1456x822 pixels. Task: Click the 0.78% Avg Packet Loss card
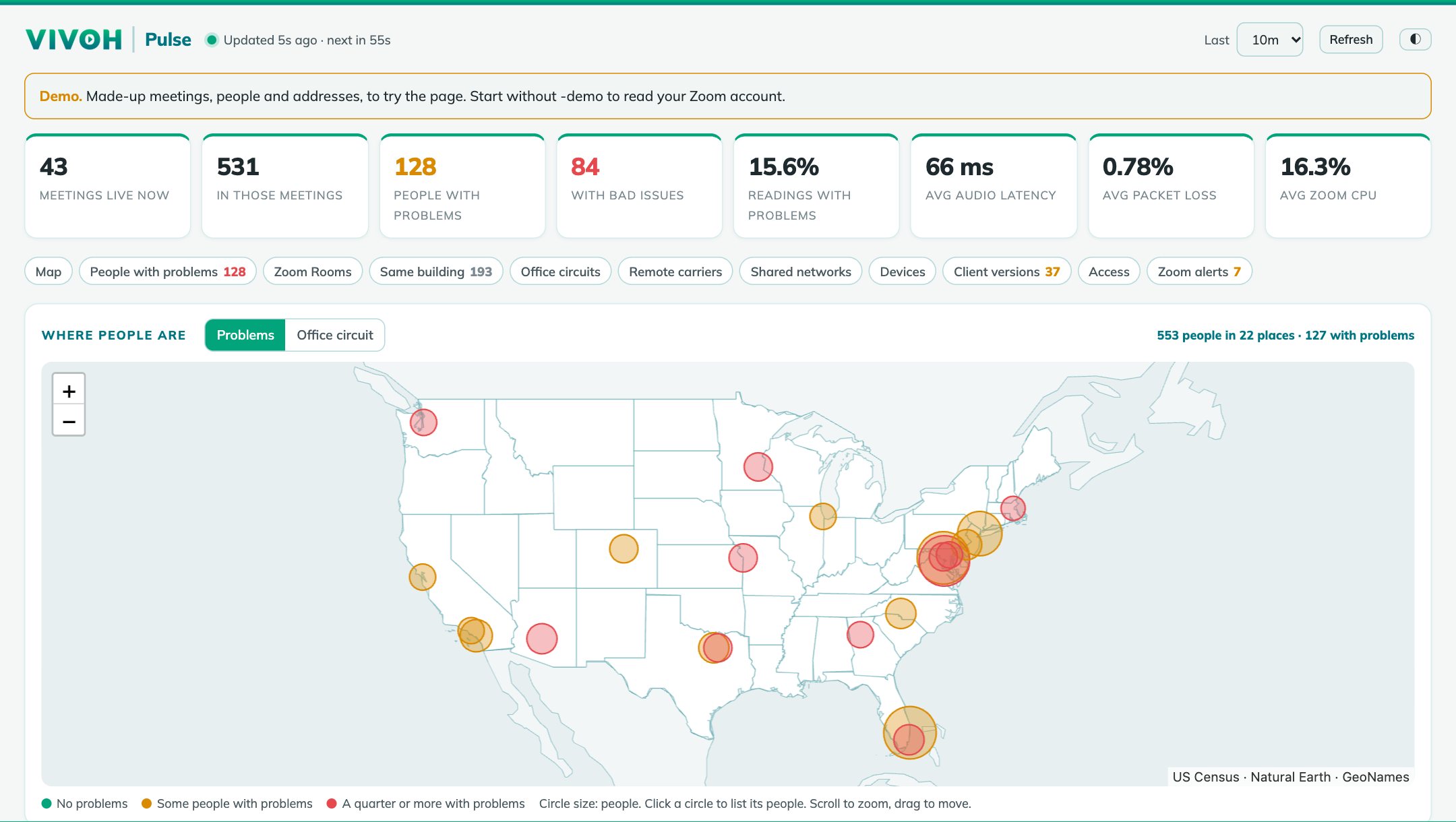coord(1171,186)
